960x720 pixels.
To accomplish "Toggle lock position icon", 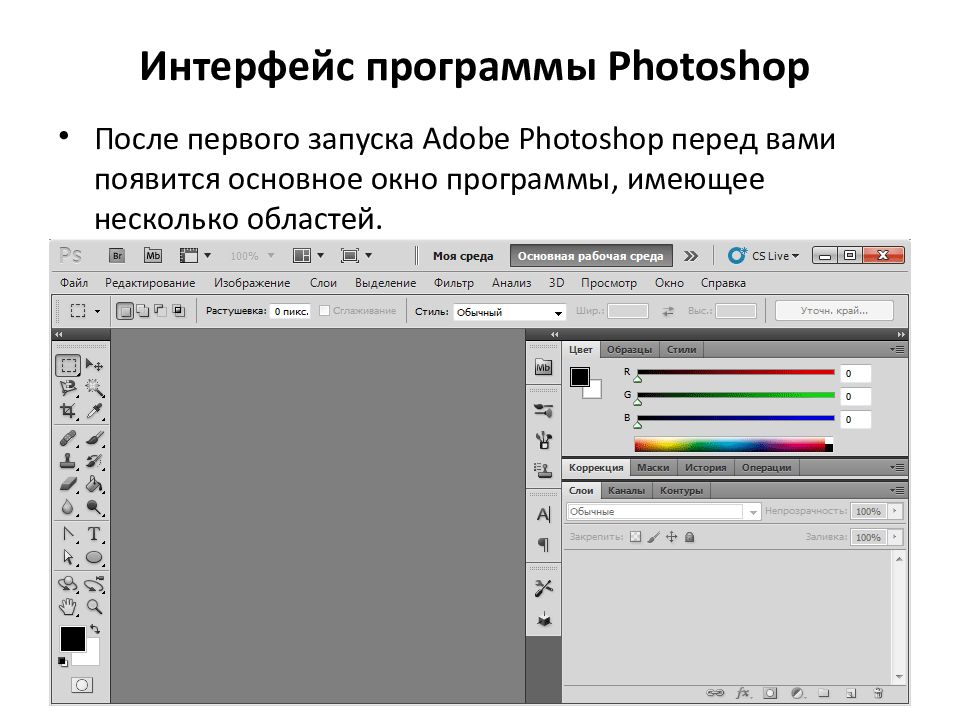I will [672, 537].
